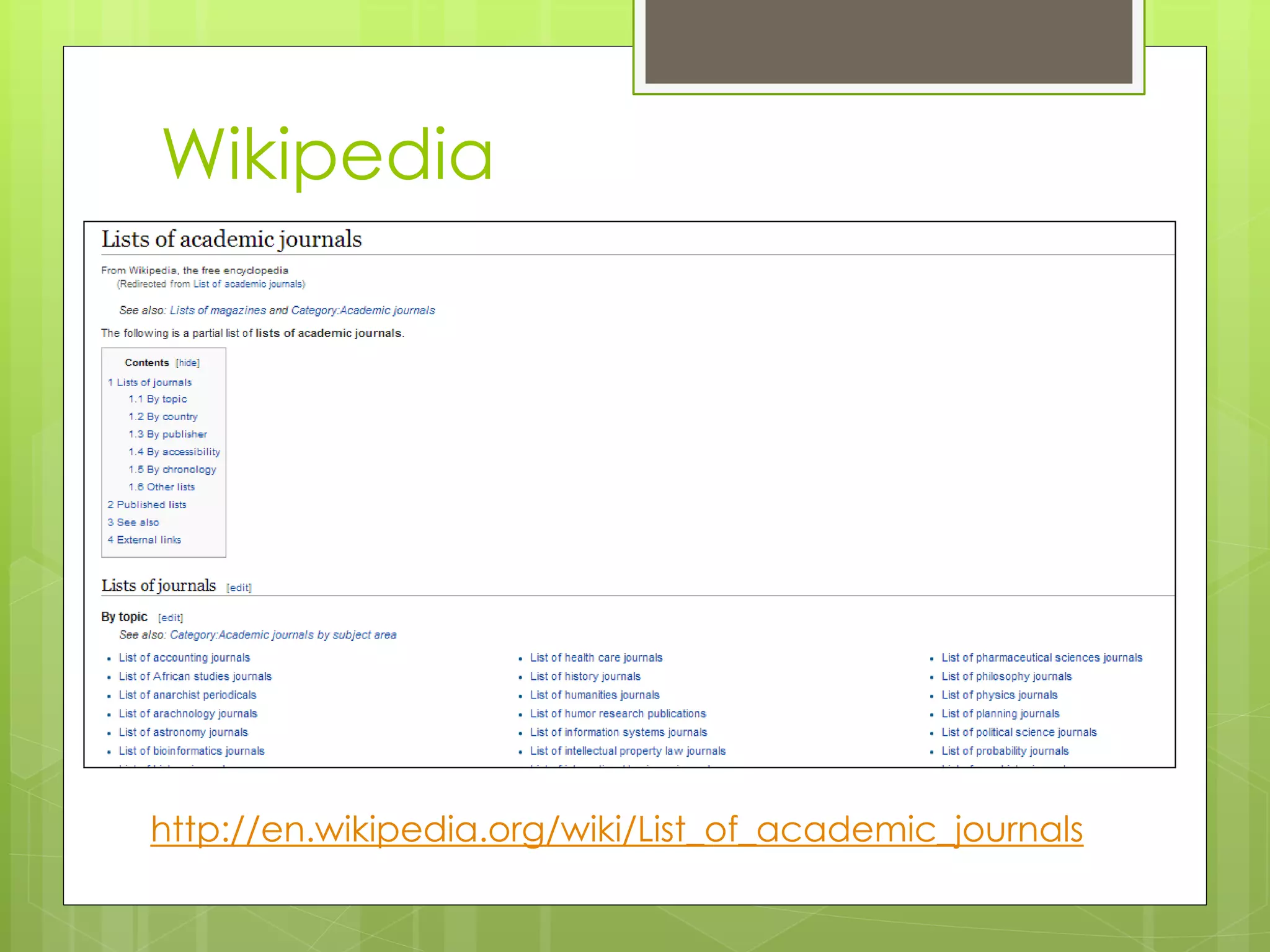Open 'List of philosophy journals'
Screen dimensions: 1270x952
(1006, 676)
